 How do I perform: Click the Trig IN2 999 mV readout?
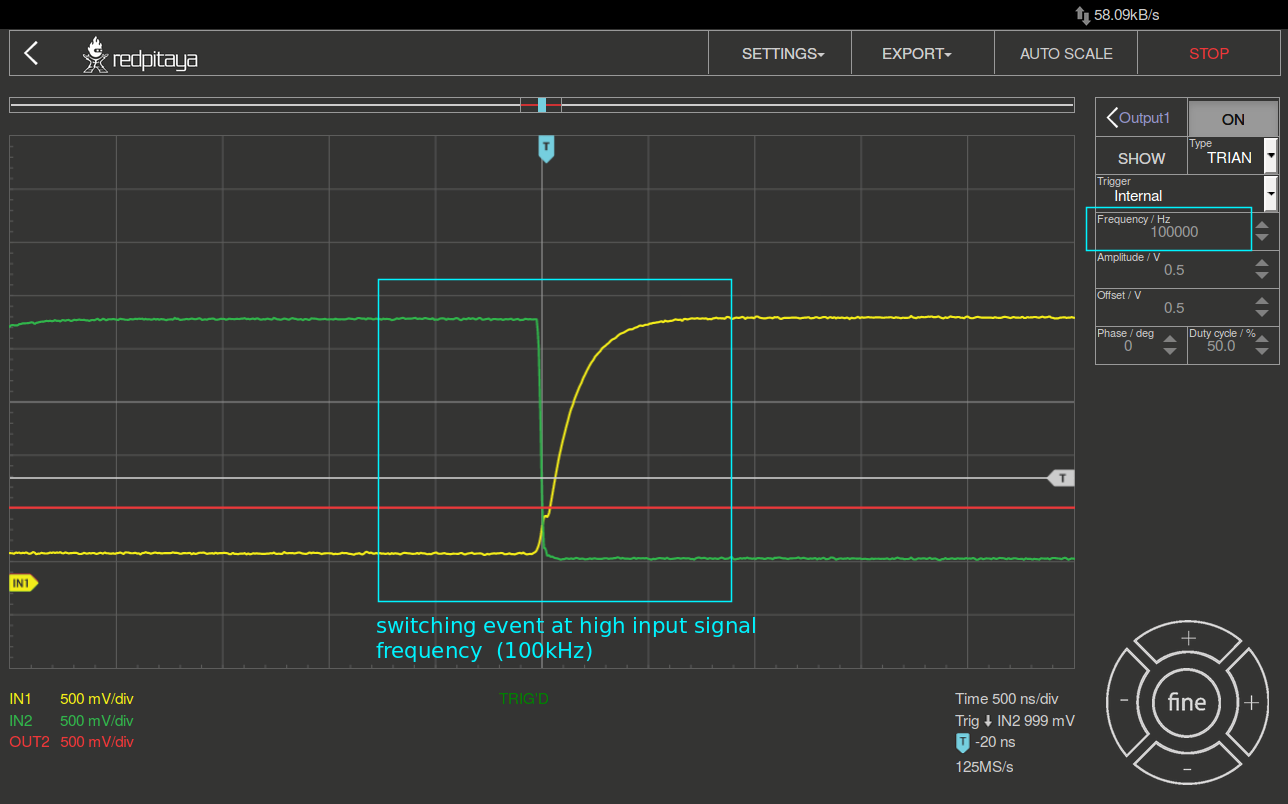(1015, 721)
